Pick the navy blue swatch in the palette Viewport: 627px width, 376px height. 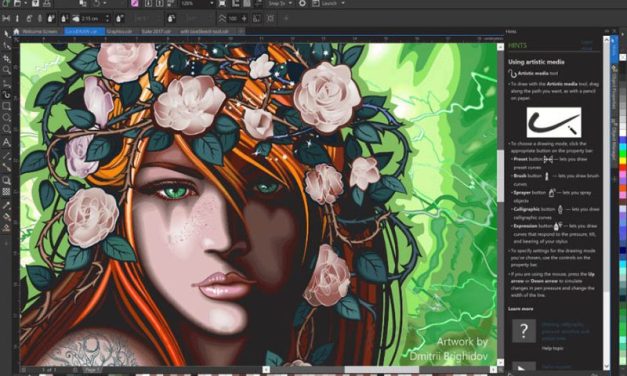click(x=623, y=250)
